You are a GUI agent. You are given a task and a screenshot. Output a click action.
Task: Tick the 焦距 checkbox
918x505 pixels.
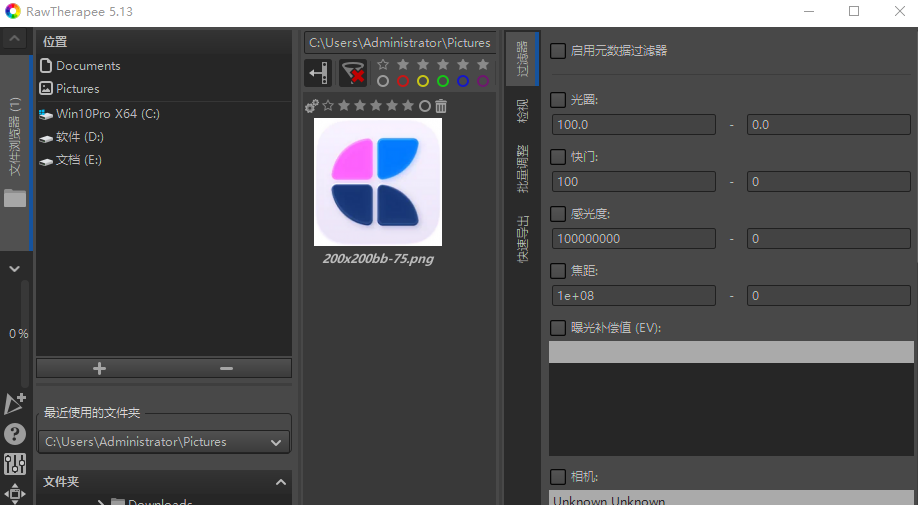(558, 271)
